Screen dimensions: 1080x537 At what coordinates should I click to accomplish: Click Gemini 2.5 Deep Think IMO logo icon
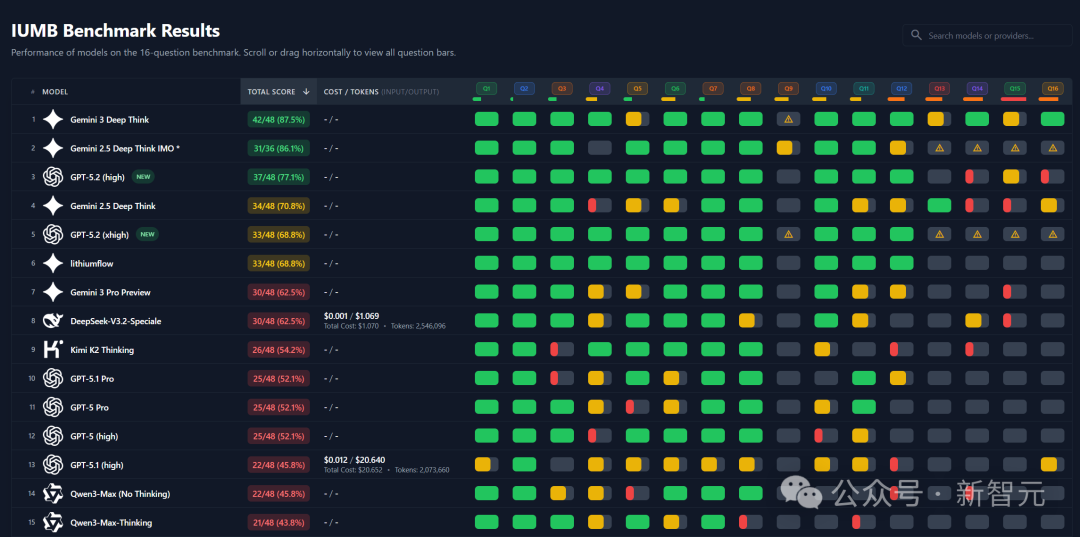pyautogui.click(x=53, y=149)
